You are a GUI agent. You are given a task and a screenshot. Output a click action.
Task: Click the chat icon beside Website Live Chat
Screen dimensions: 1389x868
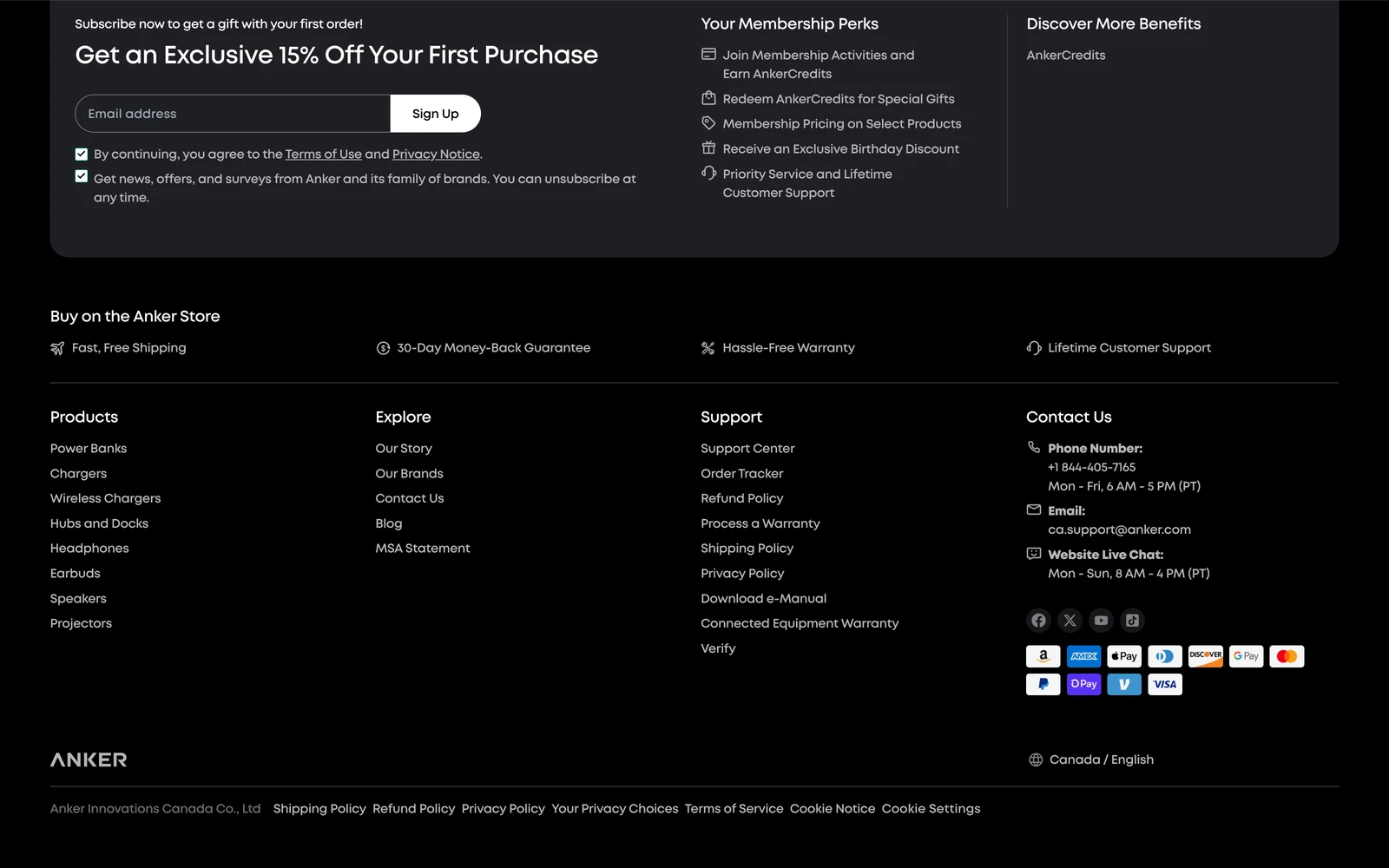[1034, 553]
